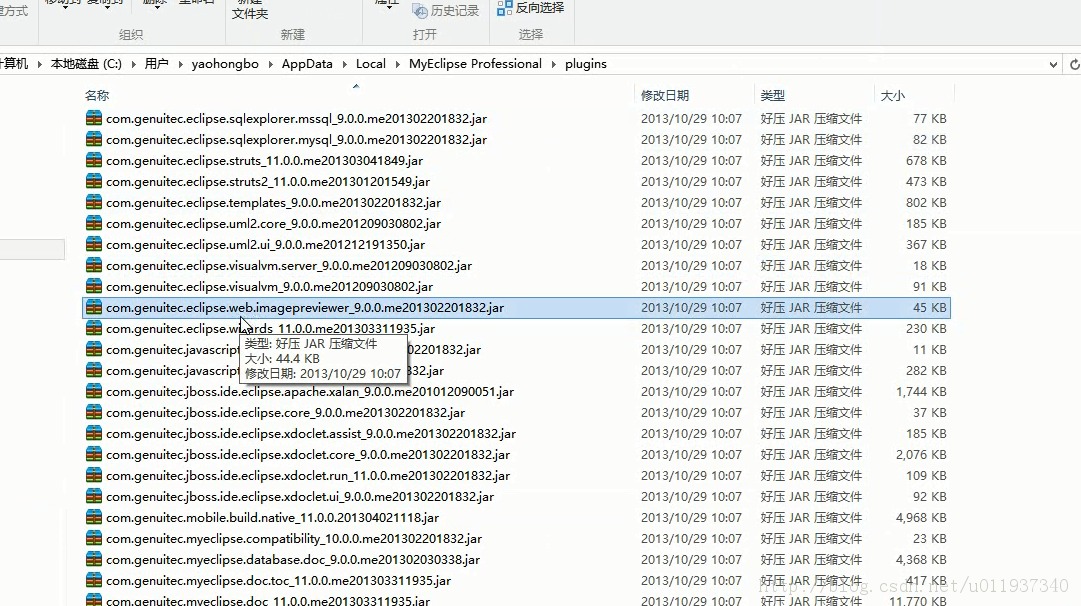This screenshot has width=1081, height=606.
Task: Click the history (历史记录) ribbon button
Action: coord(445,10)
